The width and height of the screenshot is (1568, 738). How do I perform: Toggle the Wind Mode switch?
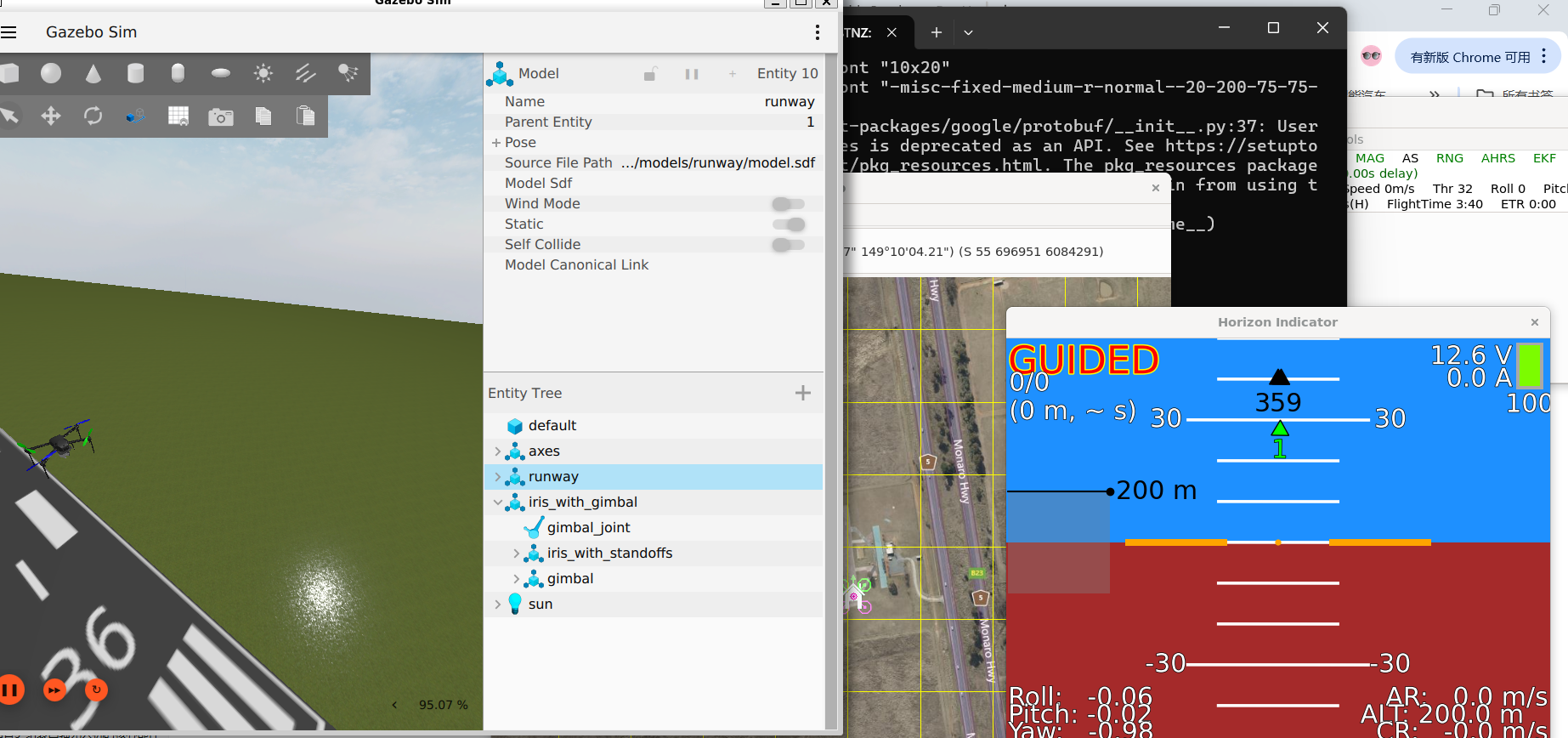(x=788, y=204)
